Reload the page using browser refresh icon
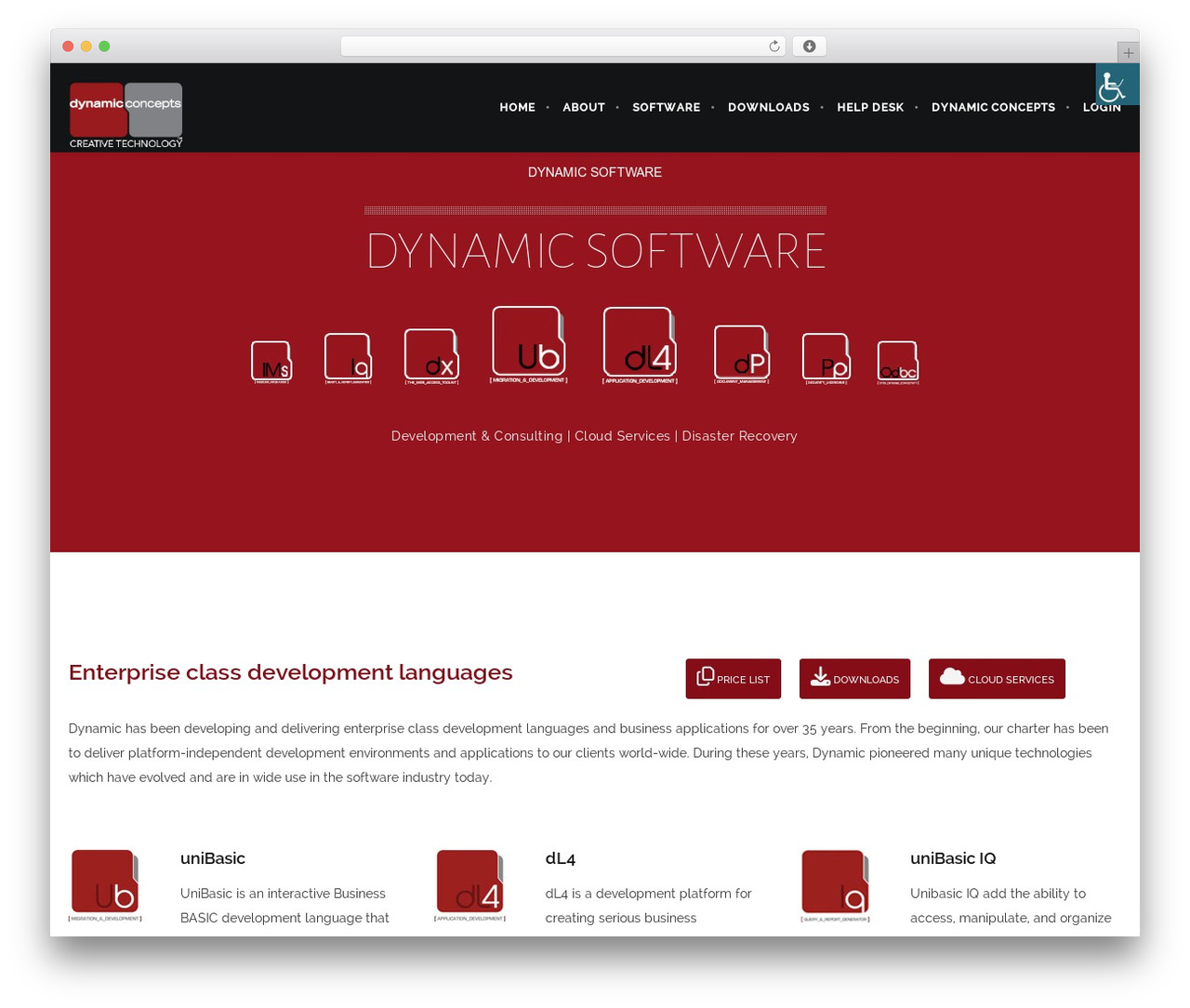Image resolution: width=1190 pixels, height=1008 pixels. (774, 46)
